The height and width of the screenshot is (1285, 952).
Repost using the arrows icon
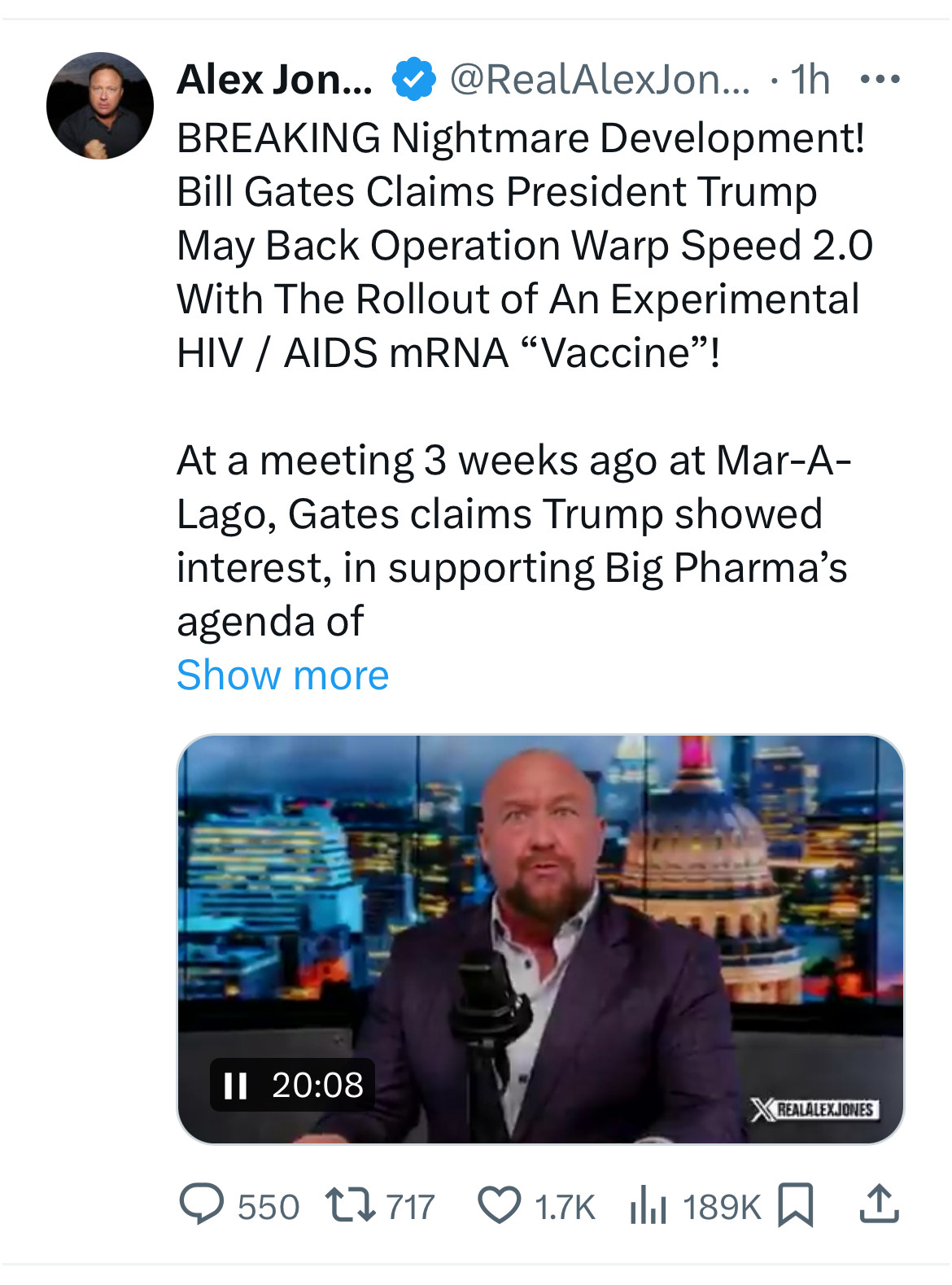tap(350, 1205)
